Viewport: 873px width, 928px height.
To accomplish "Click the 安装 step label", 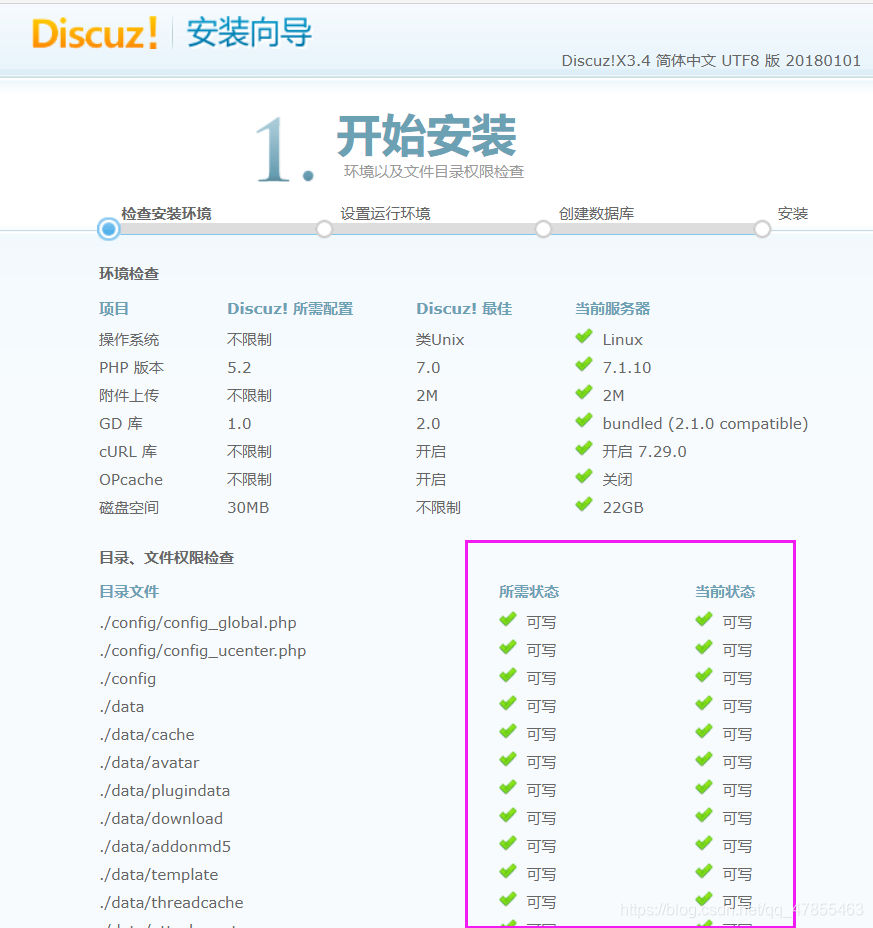I will point(793,214).
